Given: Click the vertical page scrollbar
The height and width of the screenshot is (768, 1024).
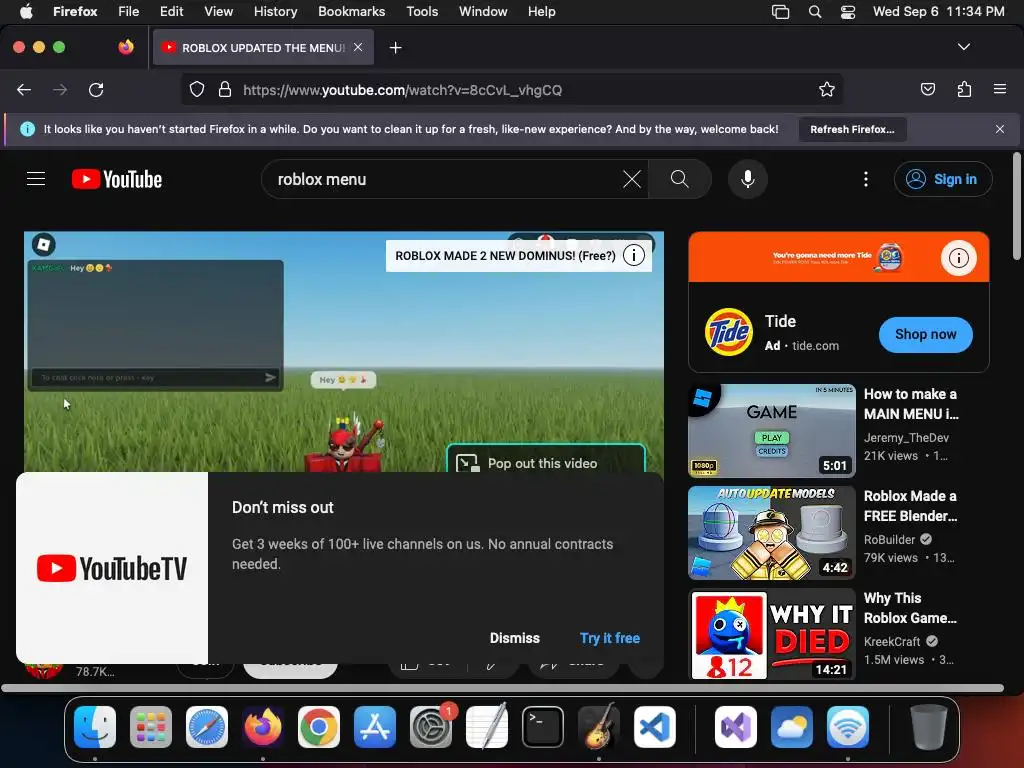Looking at the screenshot, I should (x=1017, y=206).
